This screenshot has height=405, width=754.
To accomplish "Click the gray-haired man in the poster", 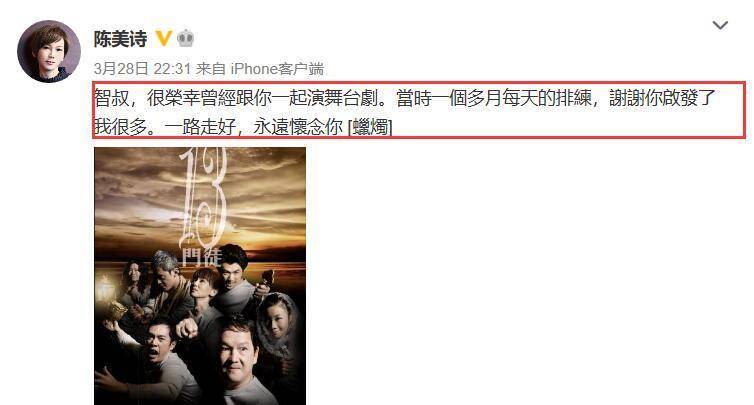I will (167, 279).
